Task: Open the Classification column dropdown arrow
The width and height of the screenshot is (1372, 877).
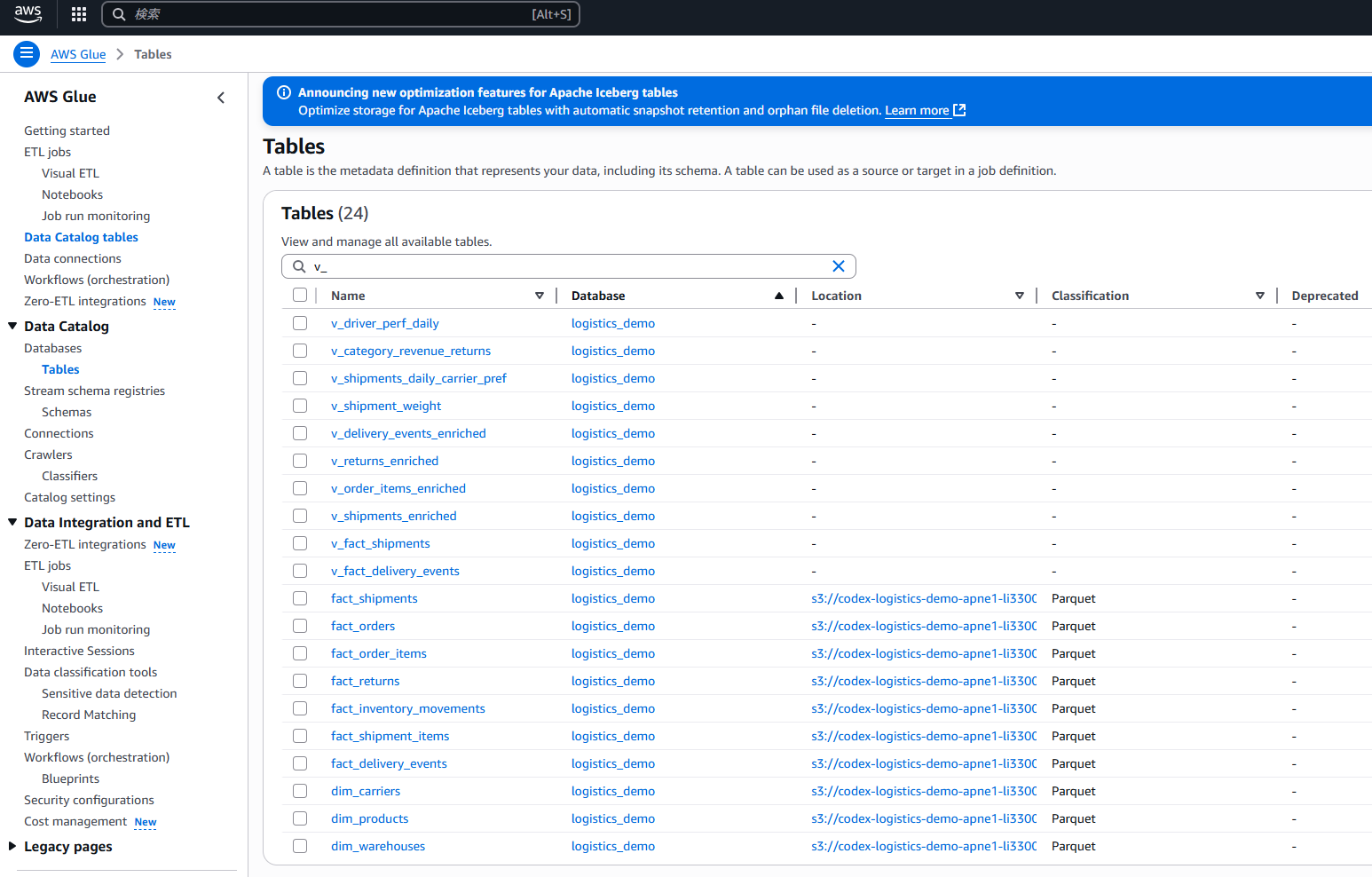Action: [x=1259, y=296]
